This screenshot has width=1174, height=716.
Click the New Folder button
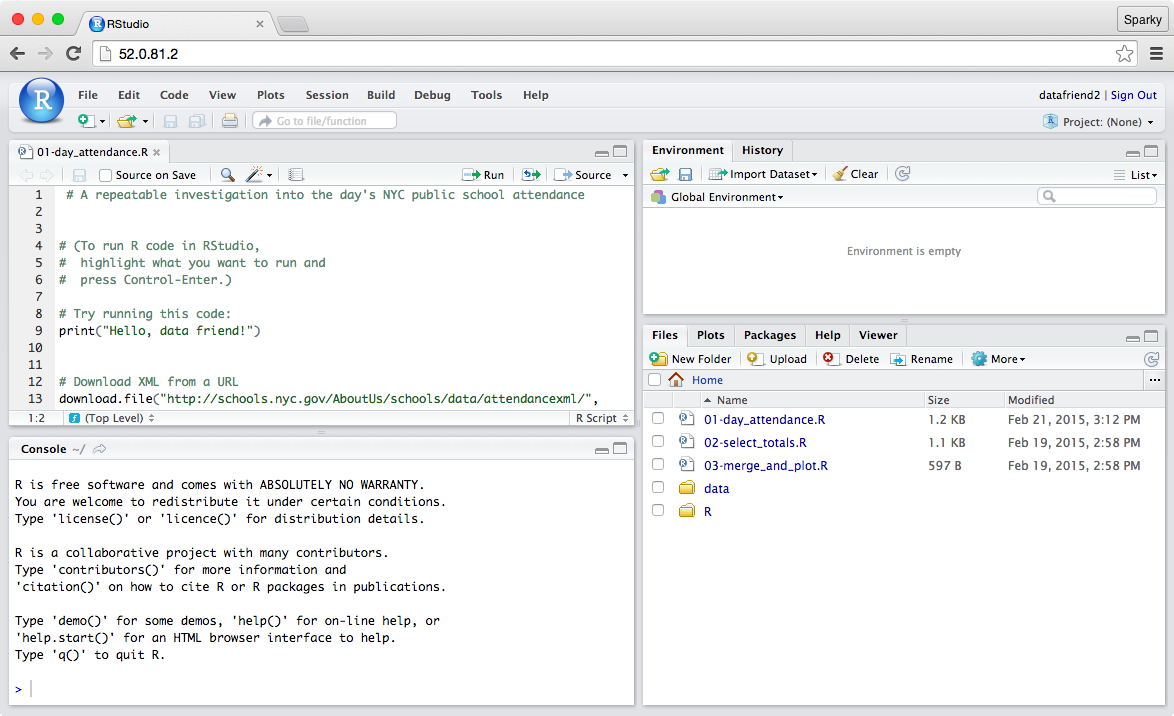pos(690,359)
